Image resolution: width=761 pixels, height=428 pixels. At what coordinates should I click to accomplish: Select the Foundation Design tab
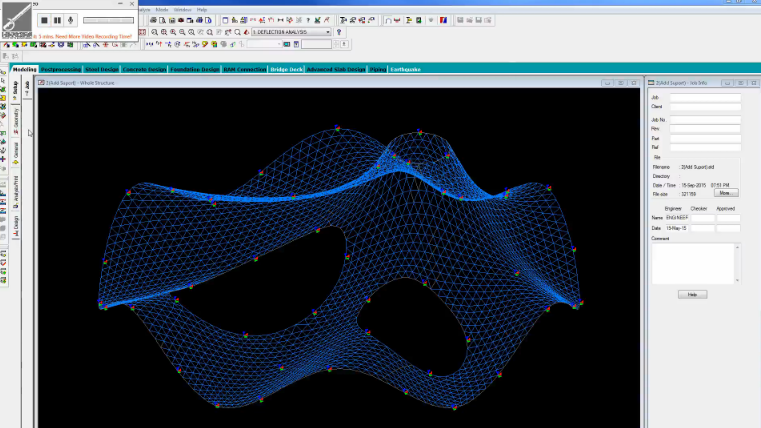[194, 69]
